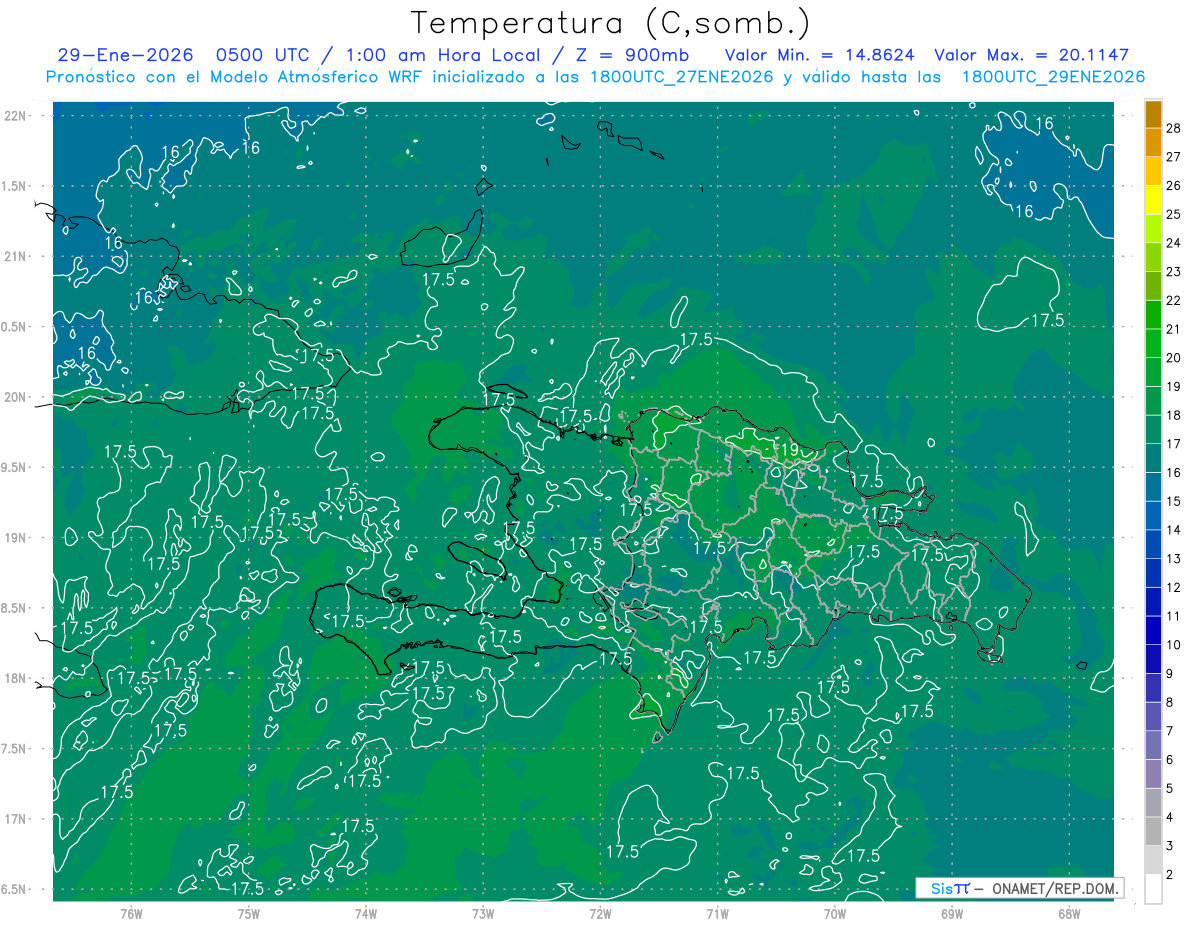Click the 69W longitude axis label
The height and width of the screenshot is (927, 1200).
pos(952,913)
